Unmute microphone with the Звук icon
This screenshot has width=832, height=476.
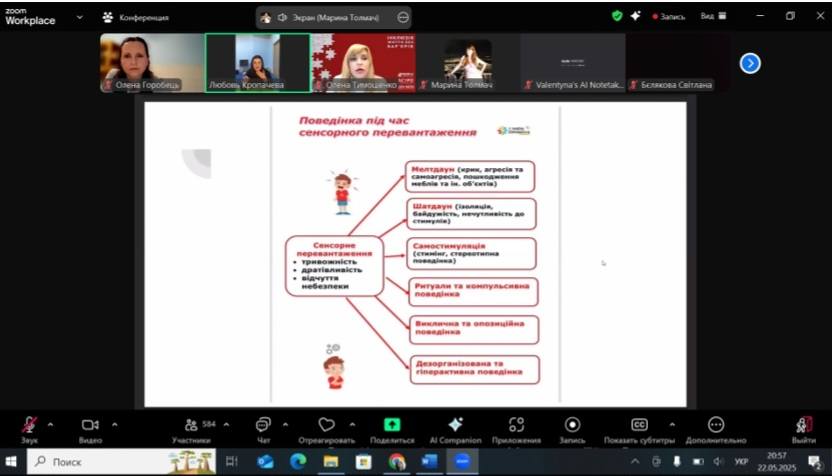pyautogui.click(x=30, y=425)
